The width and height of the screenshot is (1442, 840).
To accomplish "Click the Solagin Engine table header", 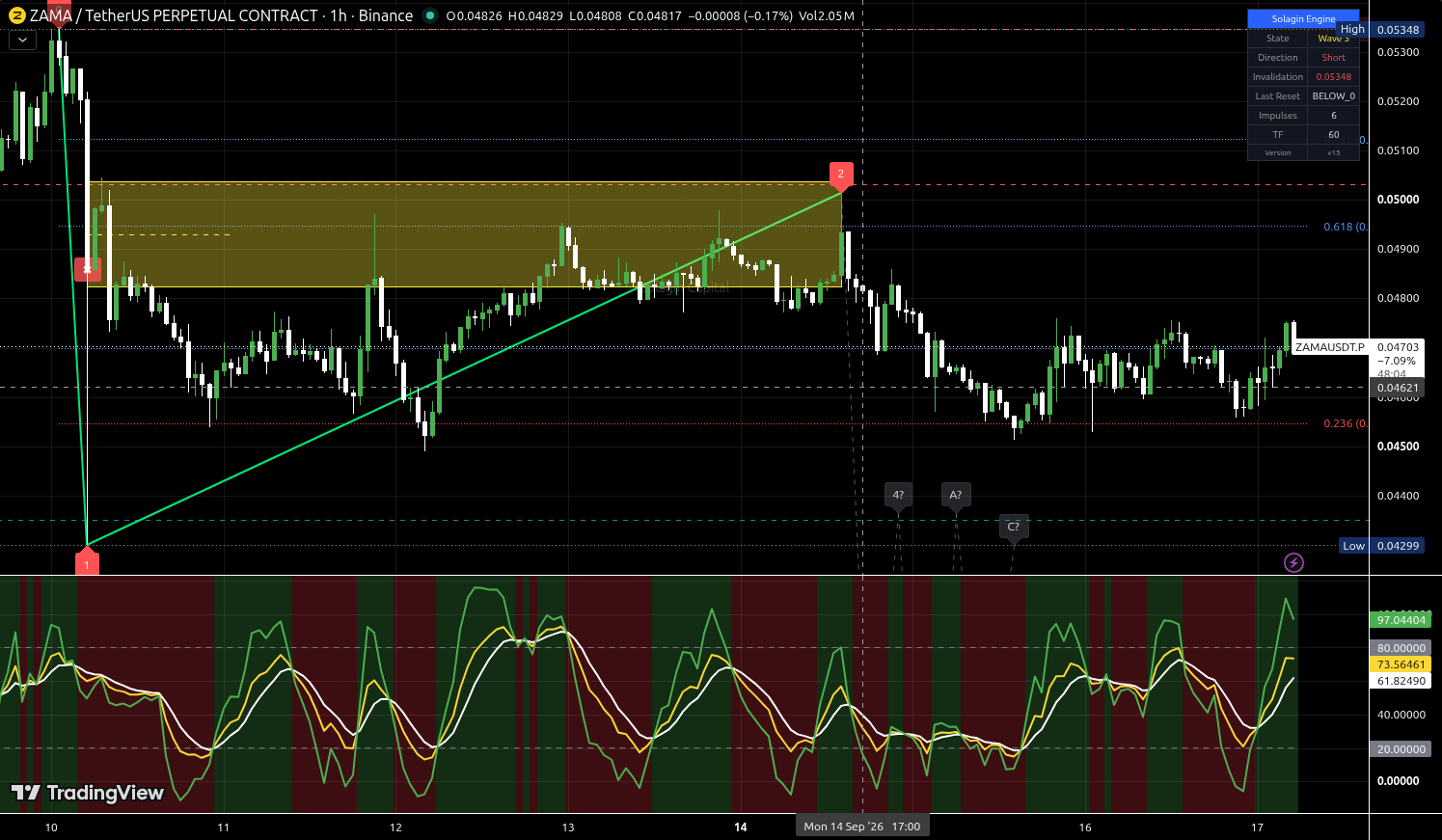I will [x=1303, y=18].
